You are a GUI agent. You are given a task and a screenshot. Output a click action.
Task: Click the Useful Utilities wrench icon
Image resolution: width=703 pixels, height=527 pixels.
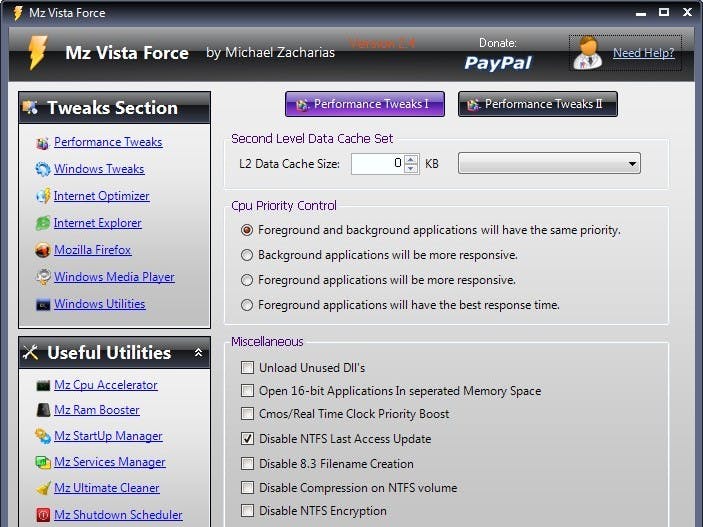30,353
